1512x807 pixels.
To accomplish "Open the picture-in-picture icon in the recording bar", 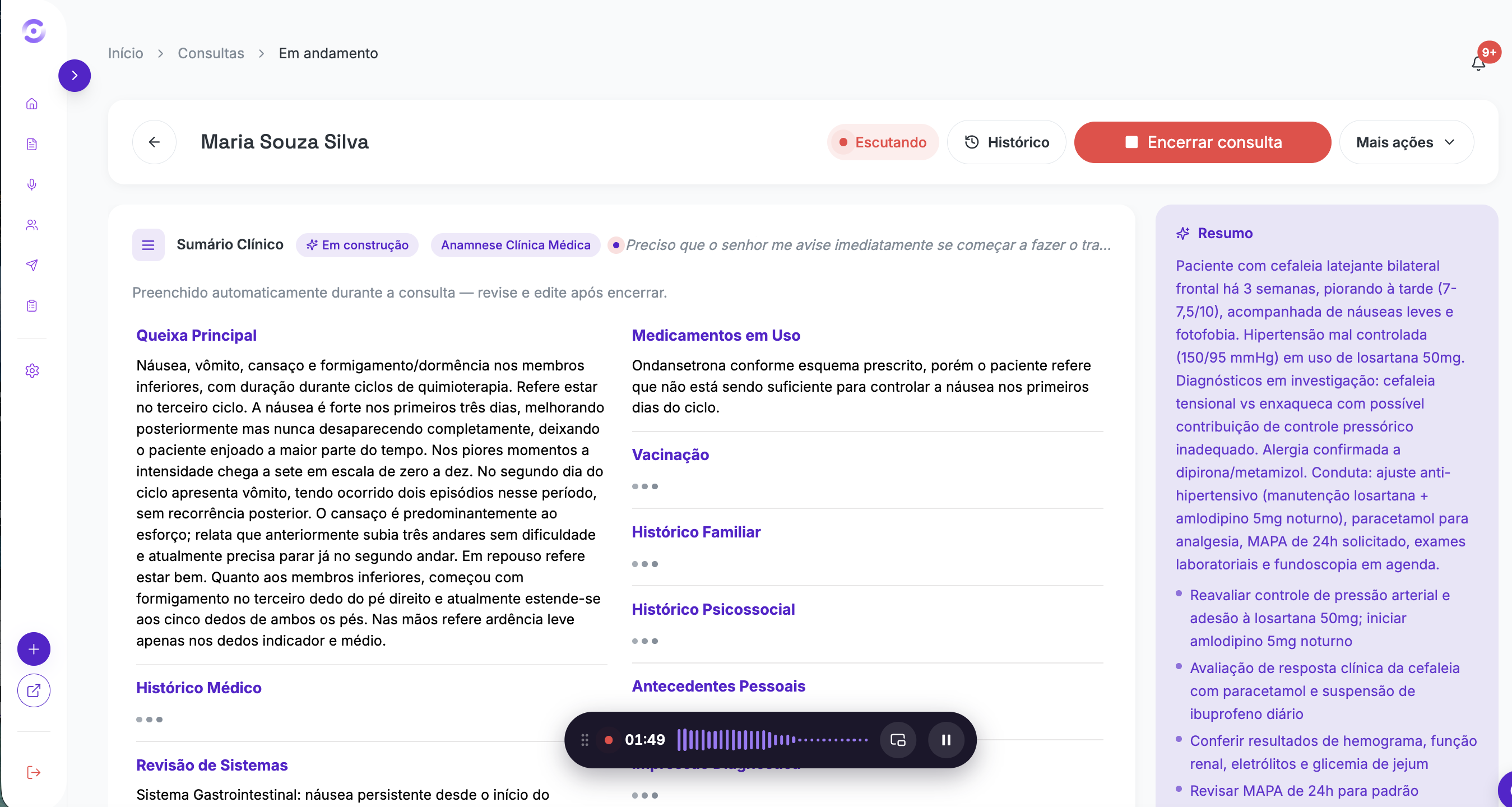I will coord(898,740).
